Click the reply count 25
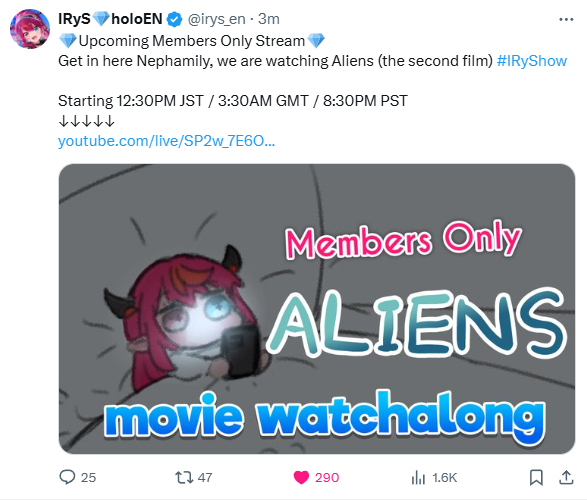This screenshot has height=501, width=587. (88, 478)
